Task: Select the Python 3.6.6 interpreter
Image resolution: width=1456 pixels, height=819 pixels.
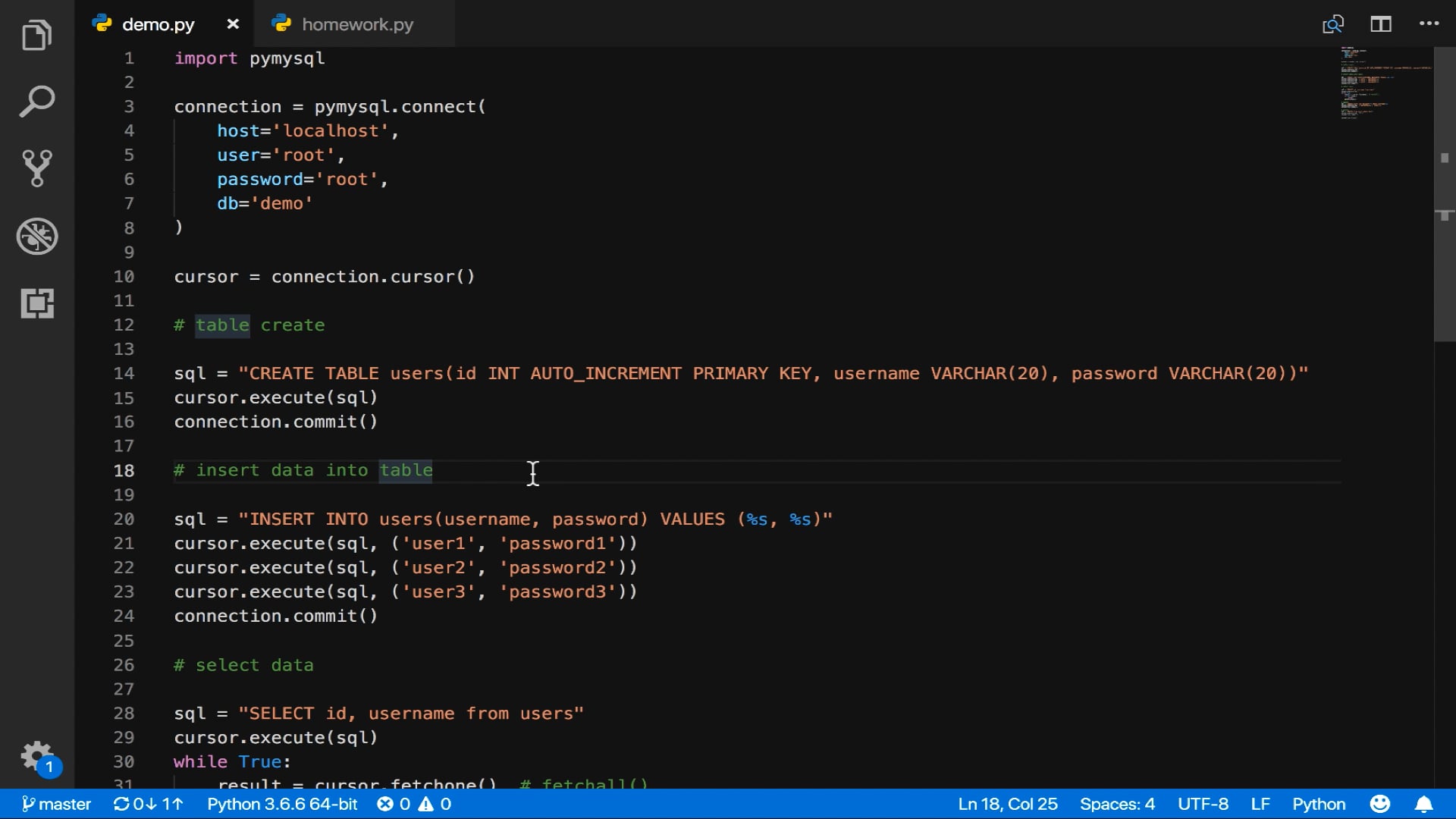Action: pos(282,804)
